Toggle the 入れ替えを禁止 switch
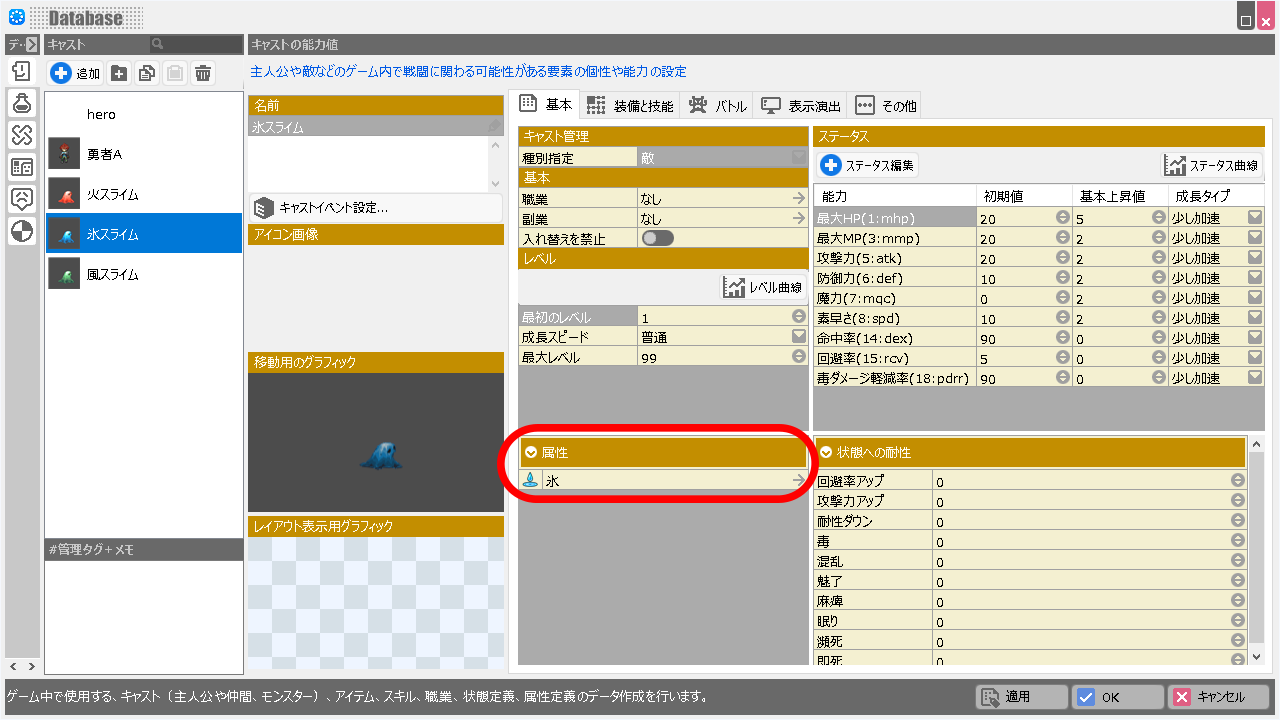Image resolution: width=1280 pixels, height=720 pixels. click(x=657, y=238)
